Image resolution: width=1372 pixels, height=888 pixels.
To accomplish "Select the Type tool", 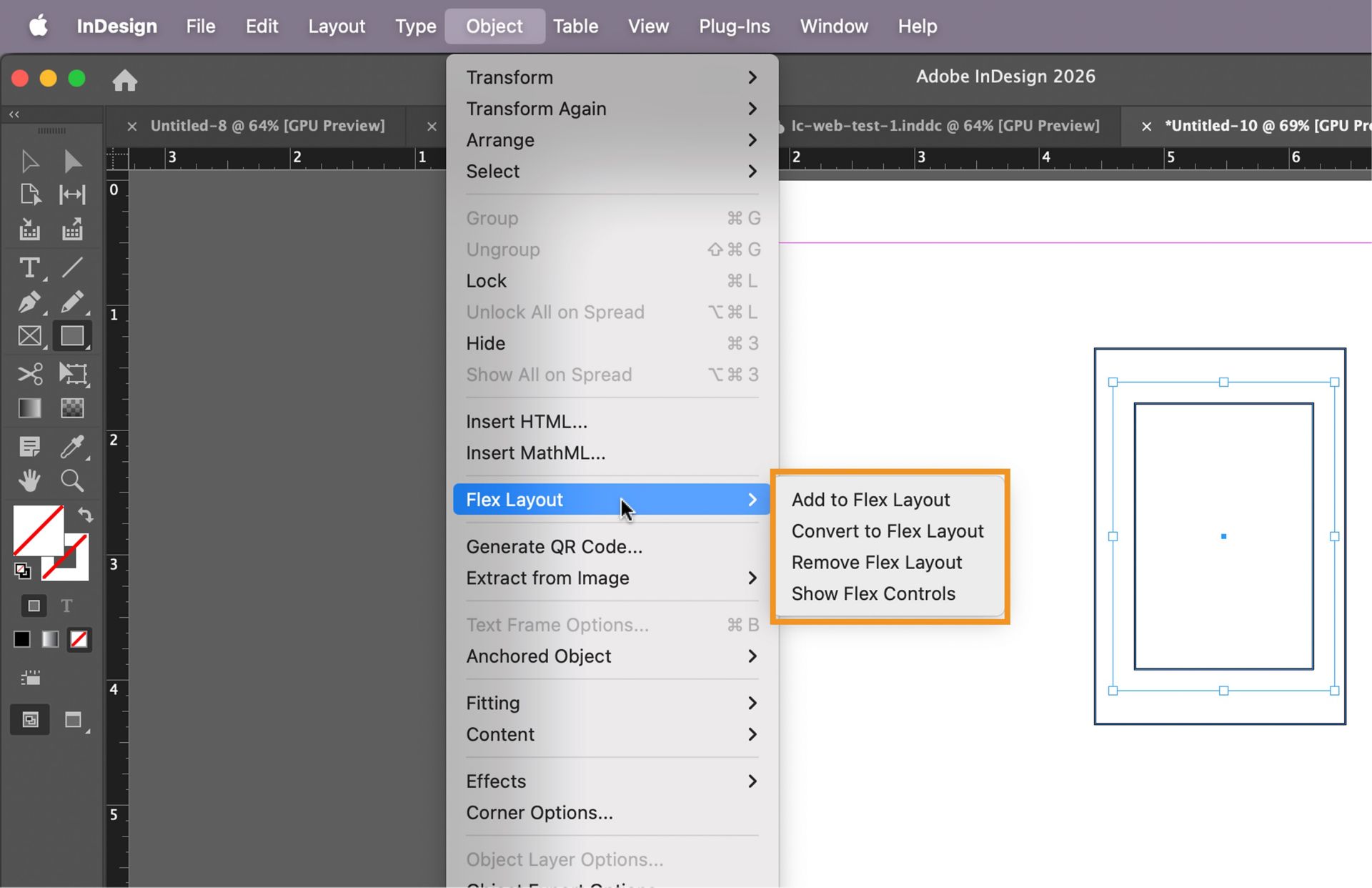I will coord(29,268).
